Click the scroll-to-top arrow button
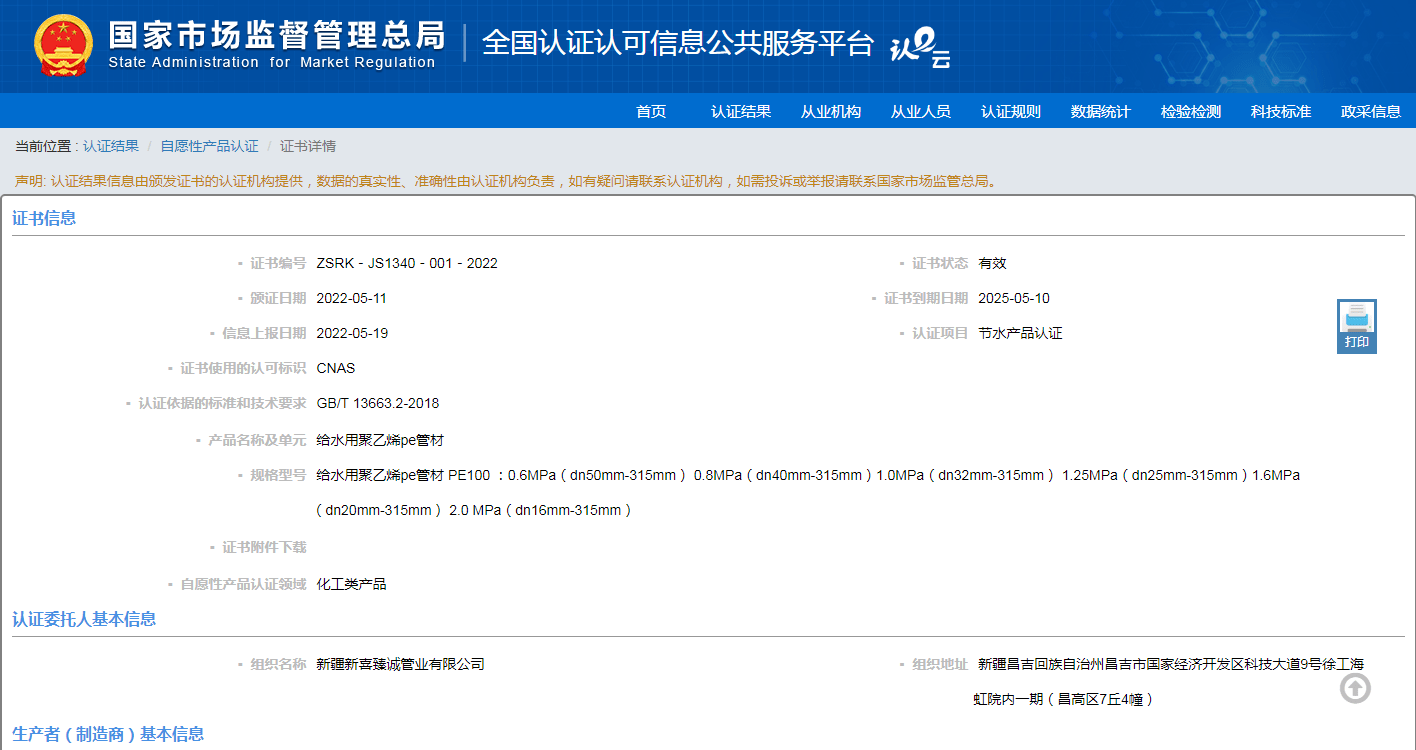 [x=1355, y=688]
